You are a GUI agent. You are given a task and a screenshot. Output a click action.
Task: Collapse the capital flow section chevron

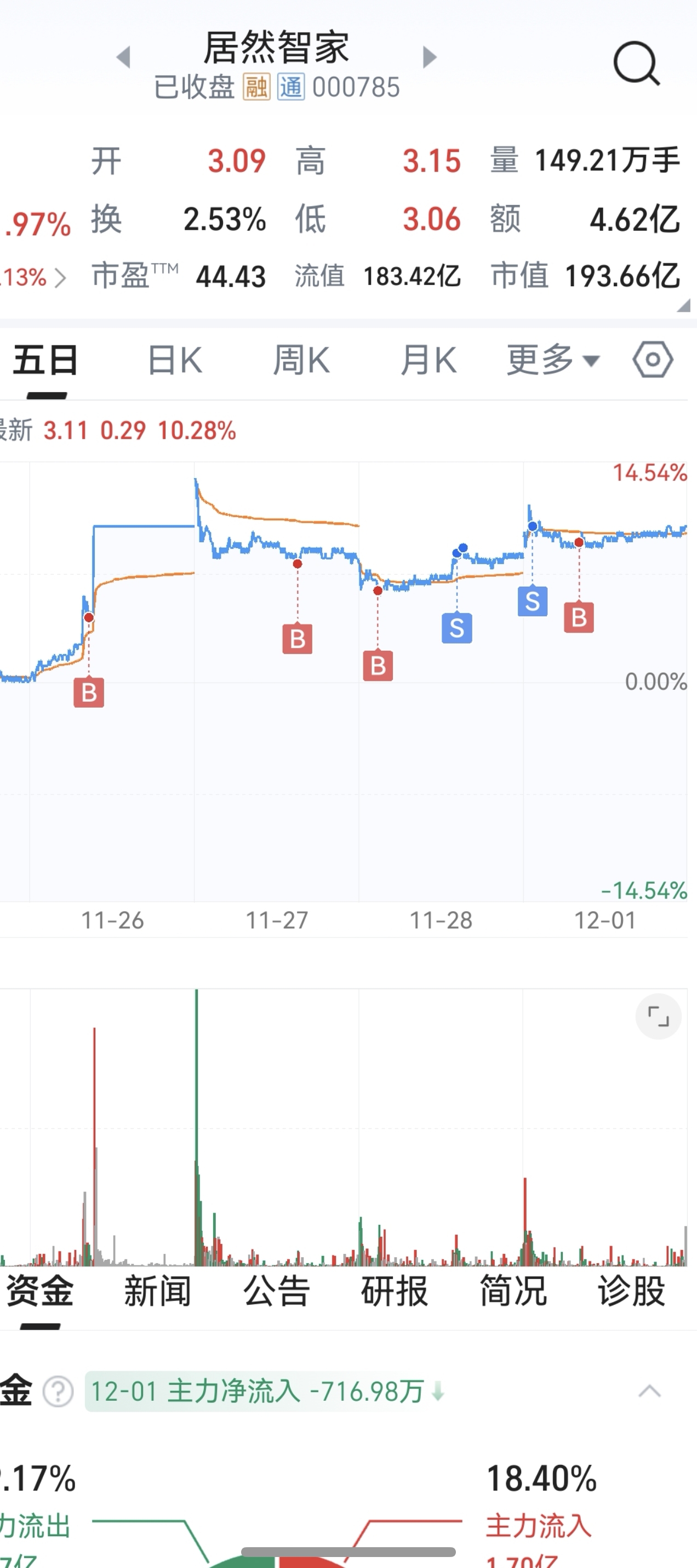(649, 1391)
